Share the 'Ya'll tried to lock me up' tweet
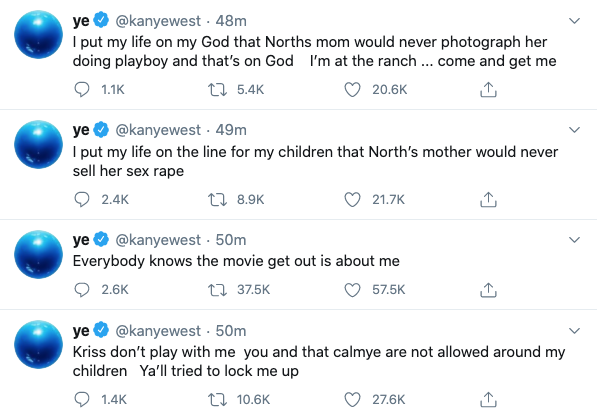This screenshot has height=418, width=597. [x=488, y=399]
